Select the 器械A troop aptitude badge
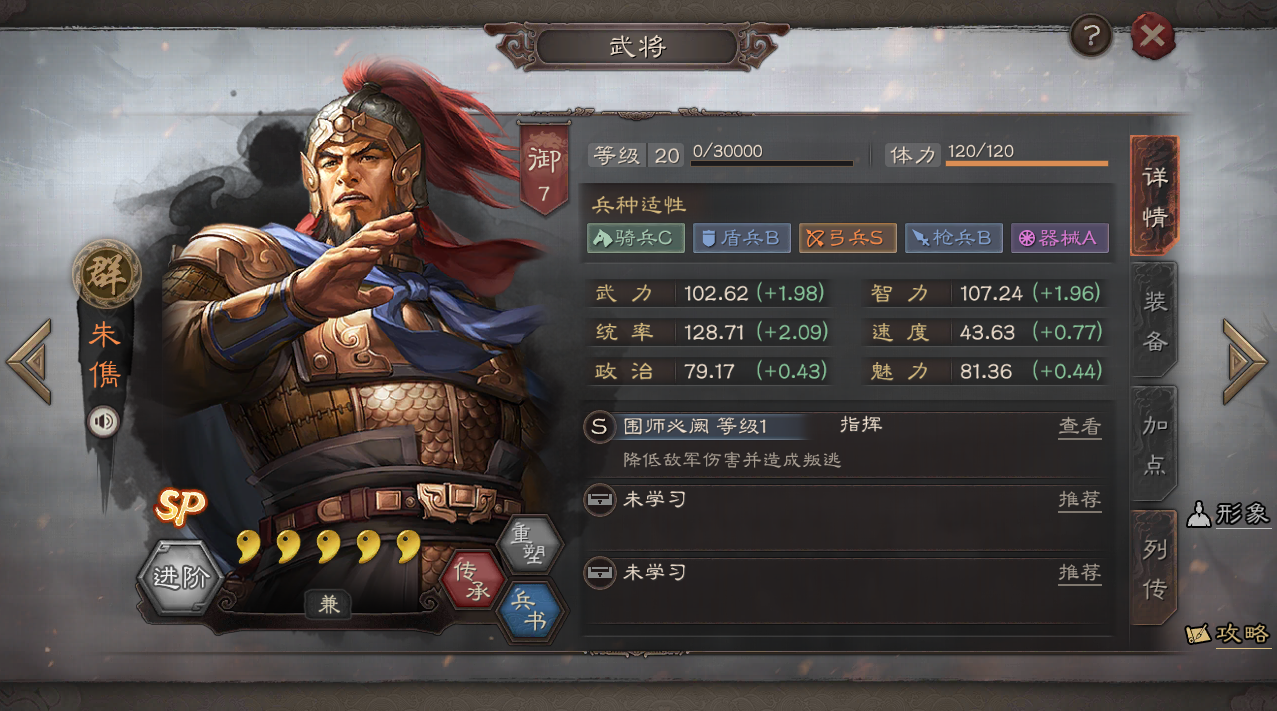The height and width of the screenshot is (711, 1277). [1059, 238]
